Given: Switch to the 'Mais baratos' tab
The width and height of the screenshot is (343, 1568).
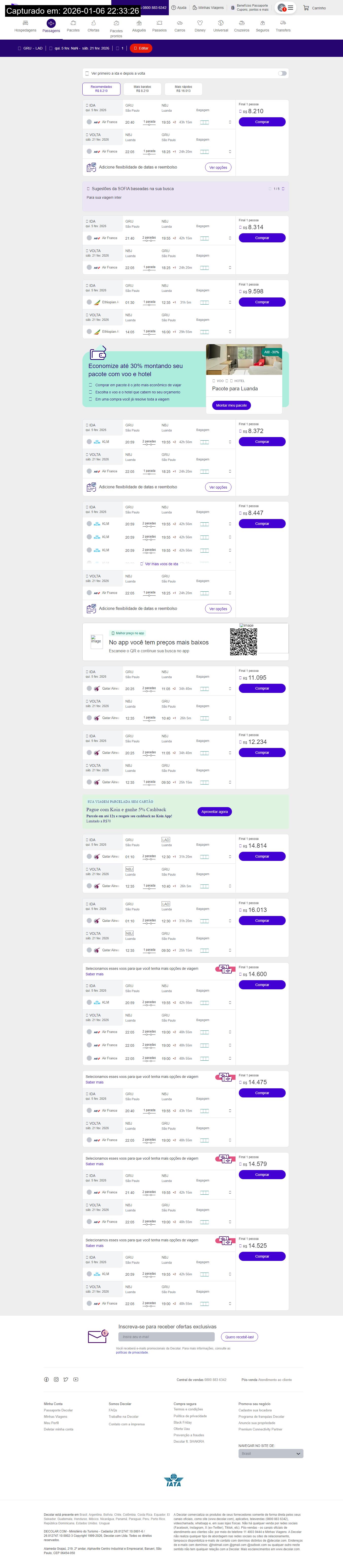Looking at the screenshot, I should click(x=142, y=89).
